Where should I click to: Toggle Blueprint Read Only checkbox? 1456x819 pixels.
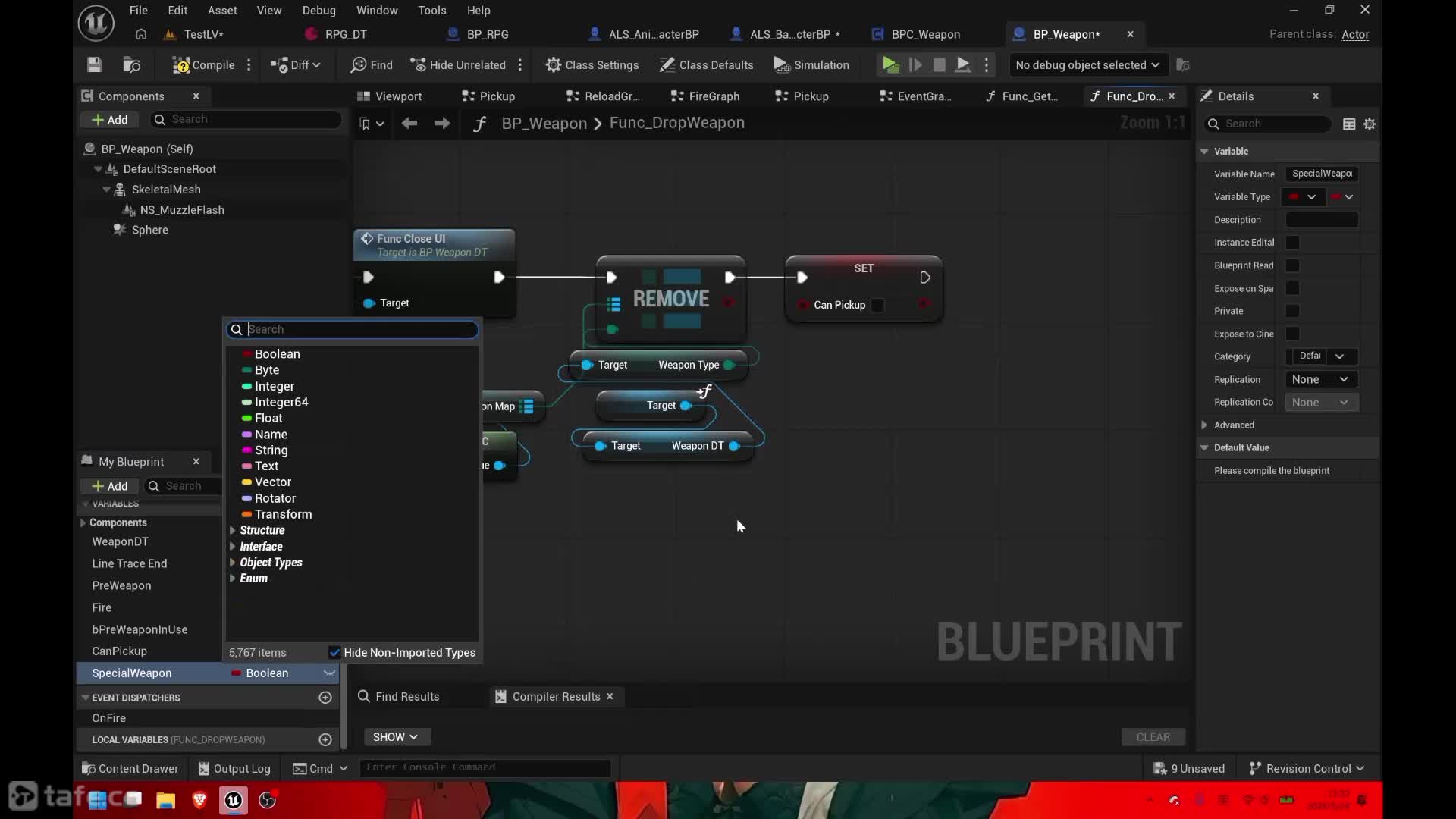pyautogui.click(x=1293, y=265)
